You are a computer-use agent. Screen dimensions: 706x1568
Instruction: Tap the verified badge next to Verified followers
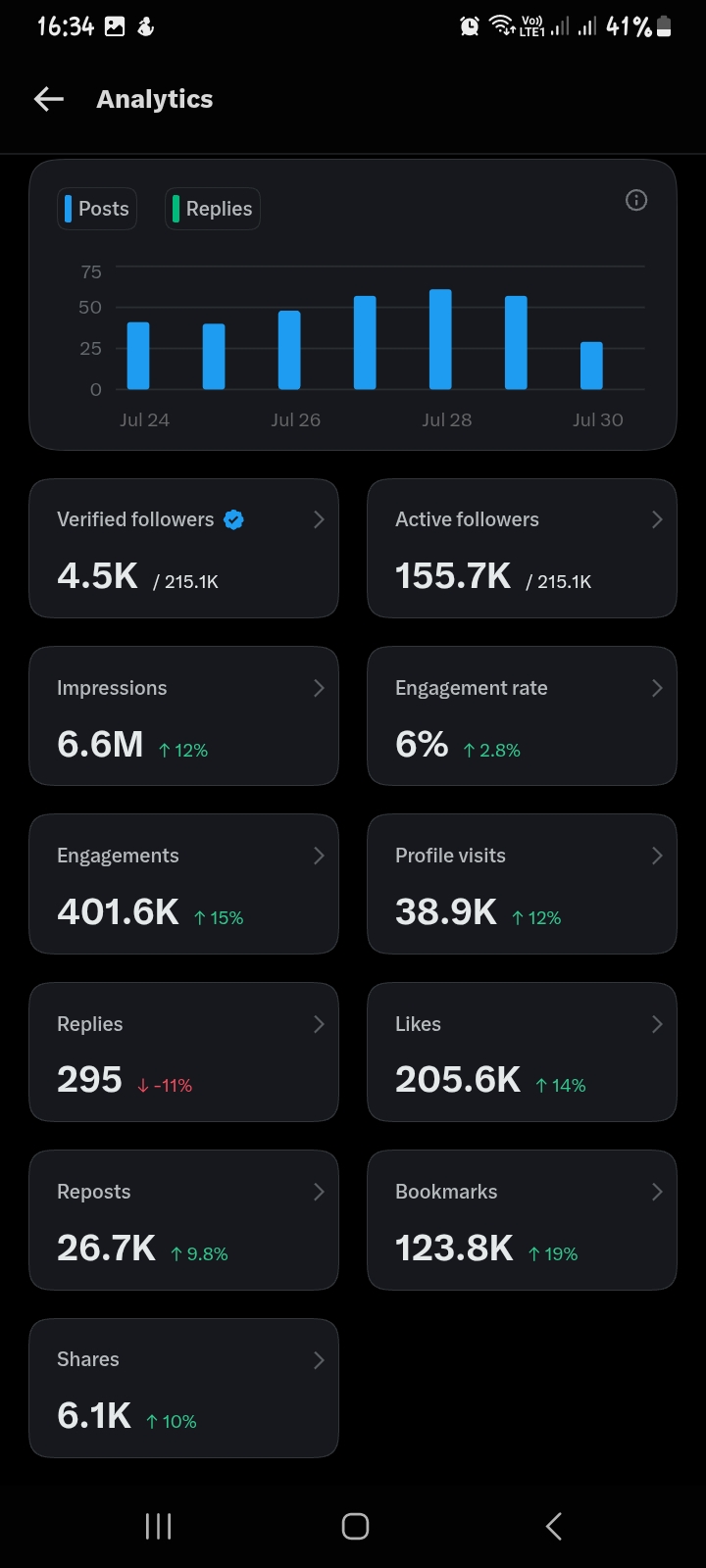233,519
